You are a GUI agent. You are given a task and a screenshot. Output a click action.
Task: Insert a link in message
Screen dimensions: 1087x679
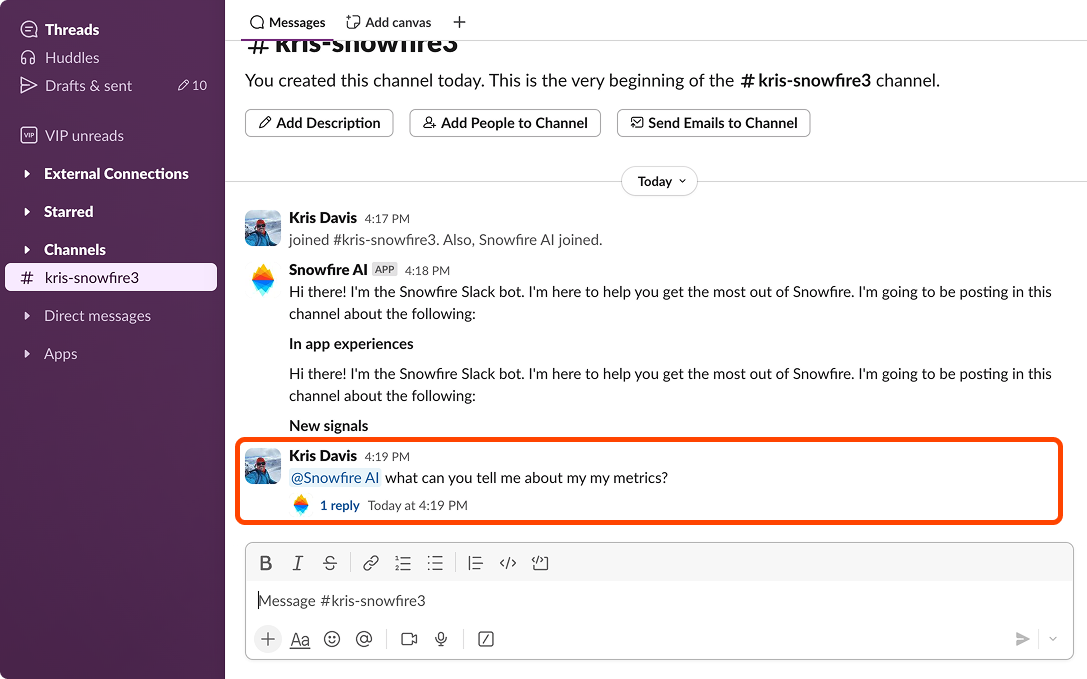[370, 563]
